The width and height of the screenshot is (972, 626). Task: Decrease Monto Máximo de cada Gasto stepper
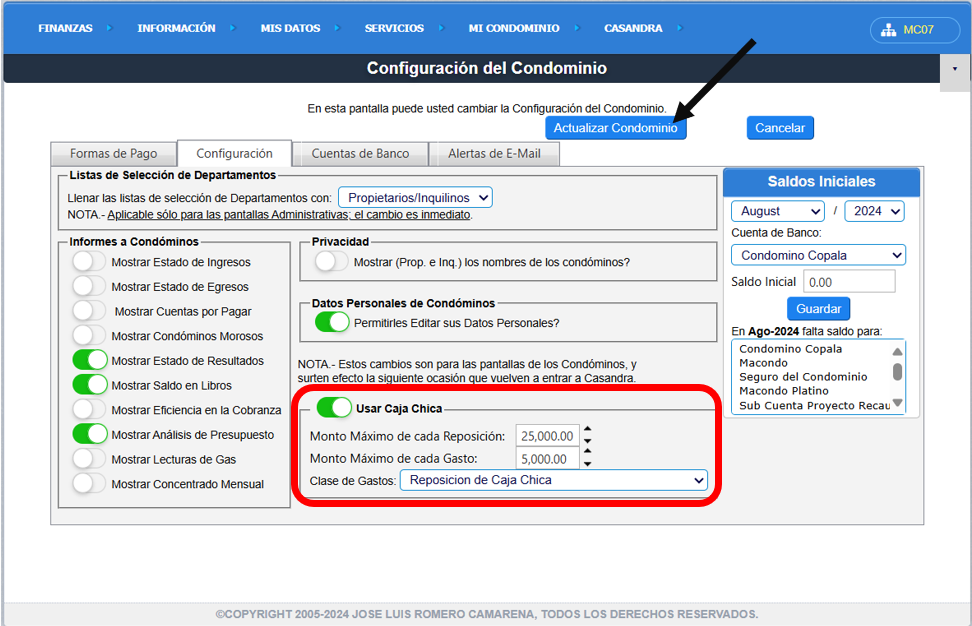pos(588,465)
